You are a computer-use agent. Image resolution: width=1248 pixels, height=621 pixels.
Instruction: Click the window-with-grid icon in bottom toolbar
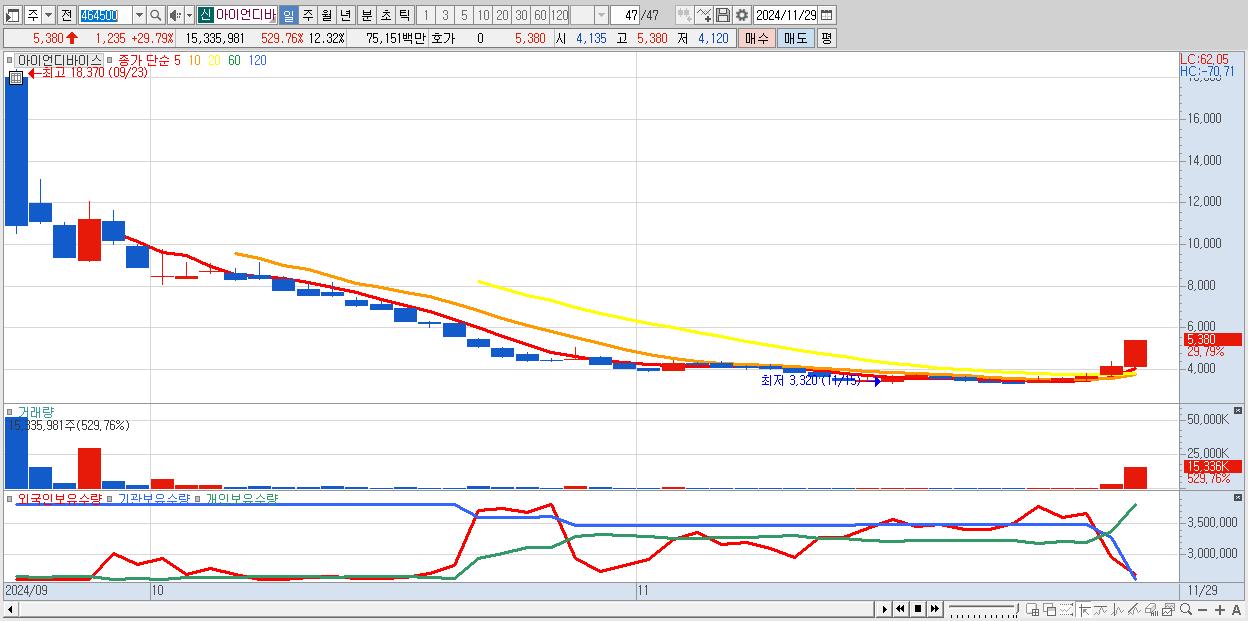(x=1033, y=609)
